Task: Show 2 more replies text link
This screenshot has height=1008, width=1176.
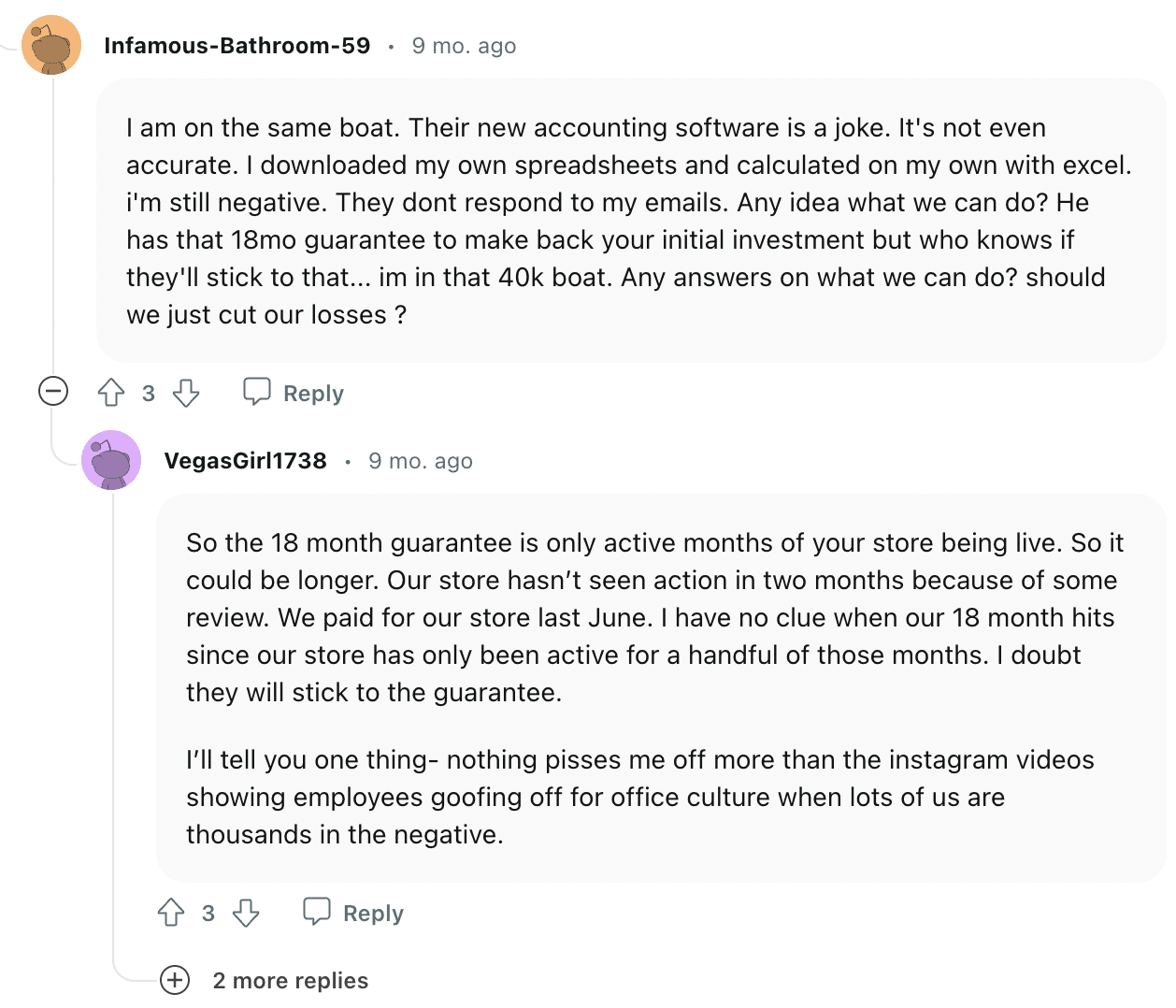Action: (x=291, y=980)
